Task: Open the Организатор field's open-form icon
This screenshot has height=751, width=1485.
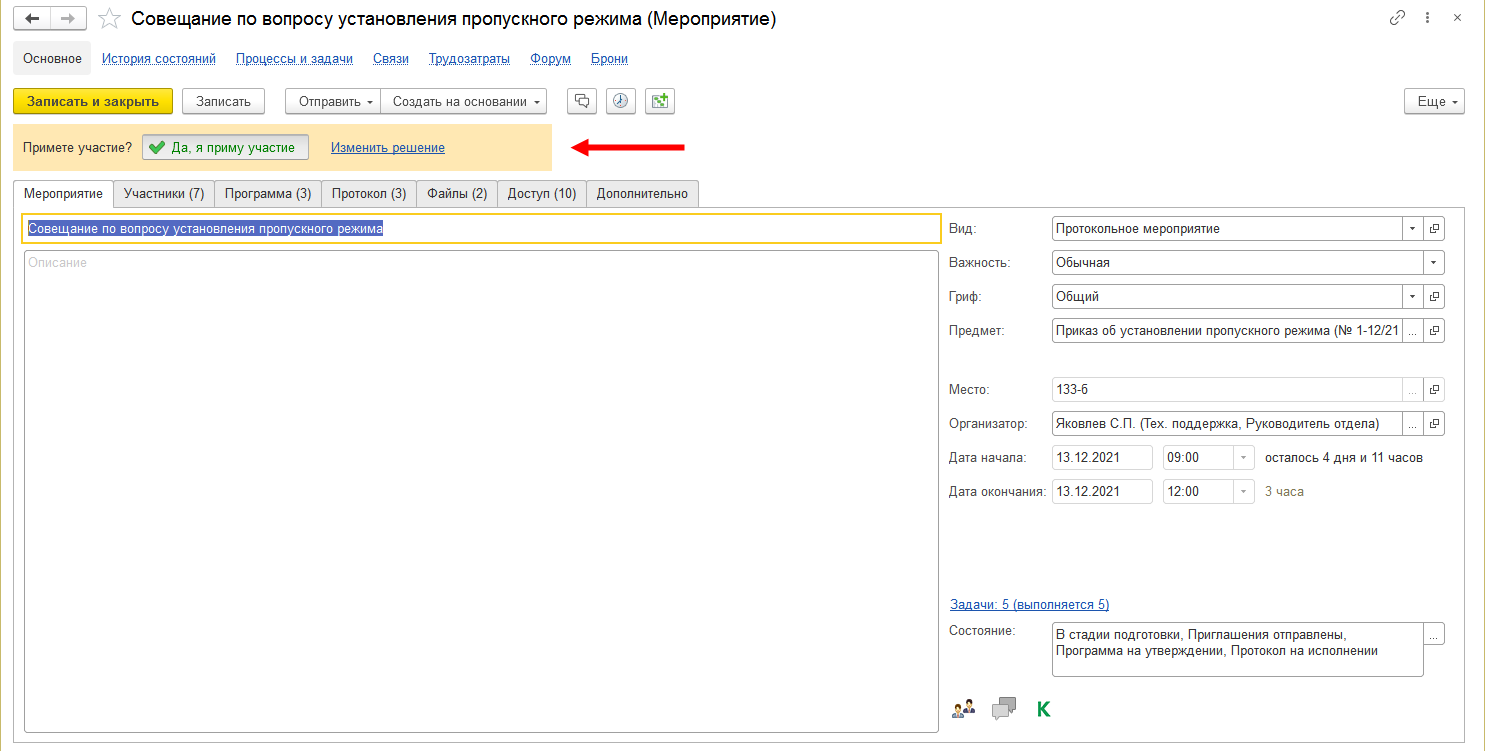Action: tap(1435, 424)
